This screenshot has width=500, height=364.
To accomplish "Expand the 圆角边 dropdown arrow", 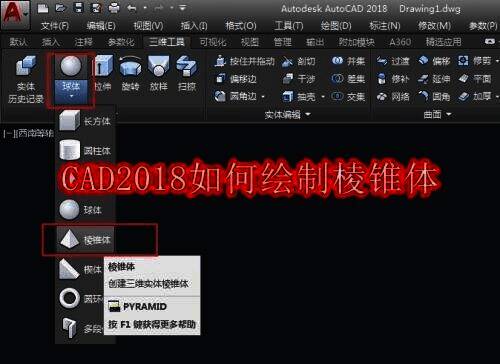I will pyautogui.click(x=263, y=97).
